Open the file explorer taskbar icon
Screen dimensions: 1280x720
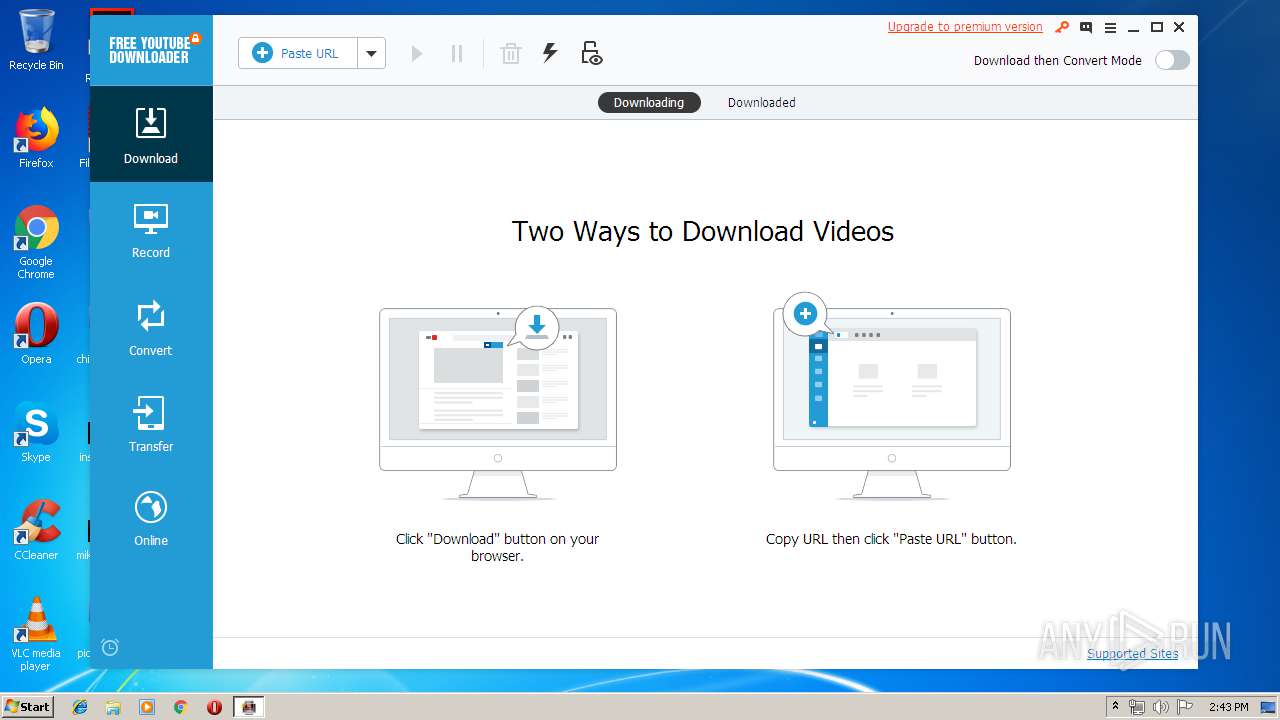(x=113, y=707)
